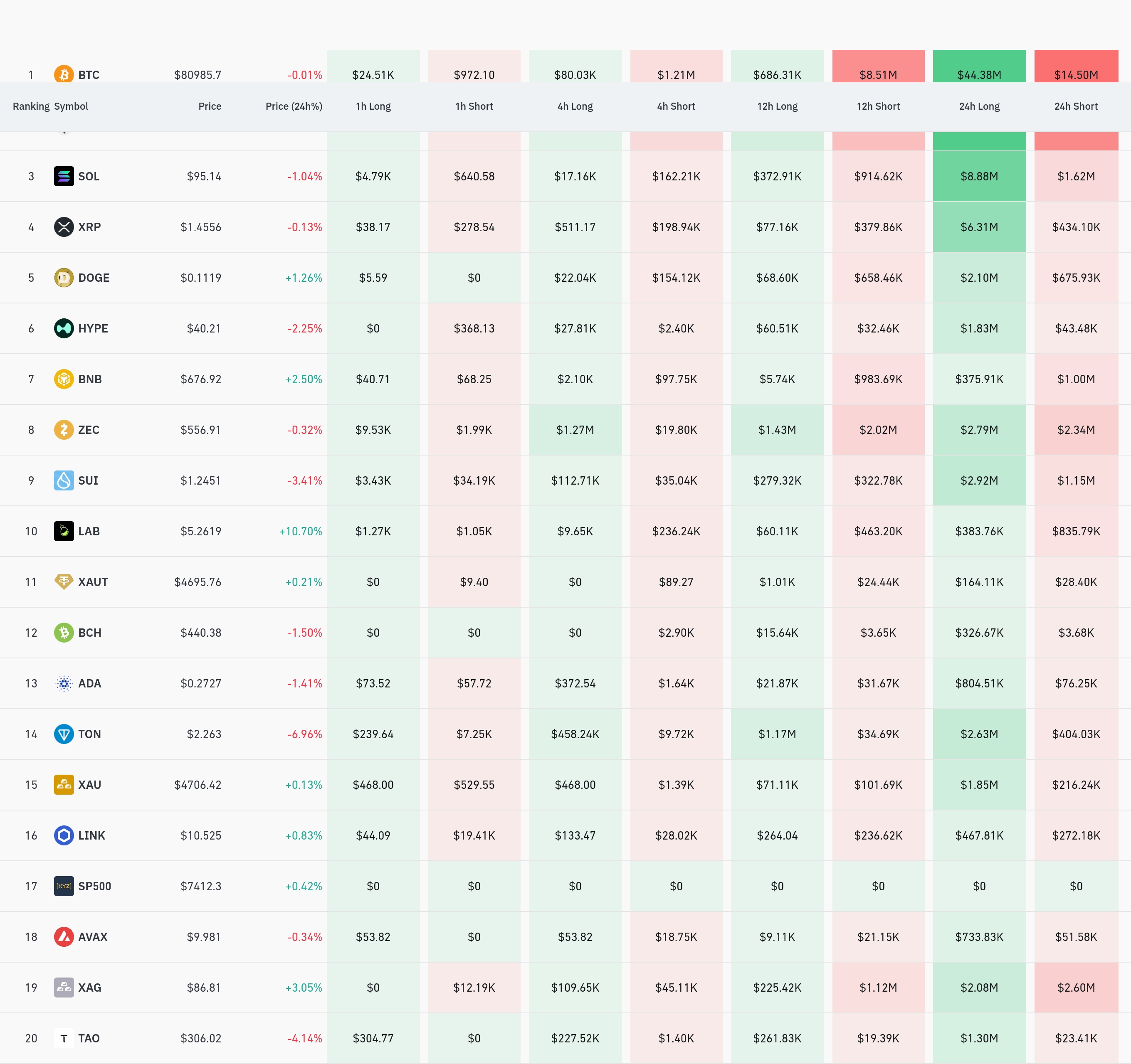1131x1064 pixels.
Task: Click XAG 24h Short value $2.60M
Action: pyautogui.click(x=1077, y=987)
